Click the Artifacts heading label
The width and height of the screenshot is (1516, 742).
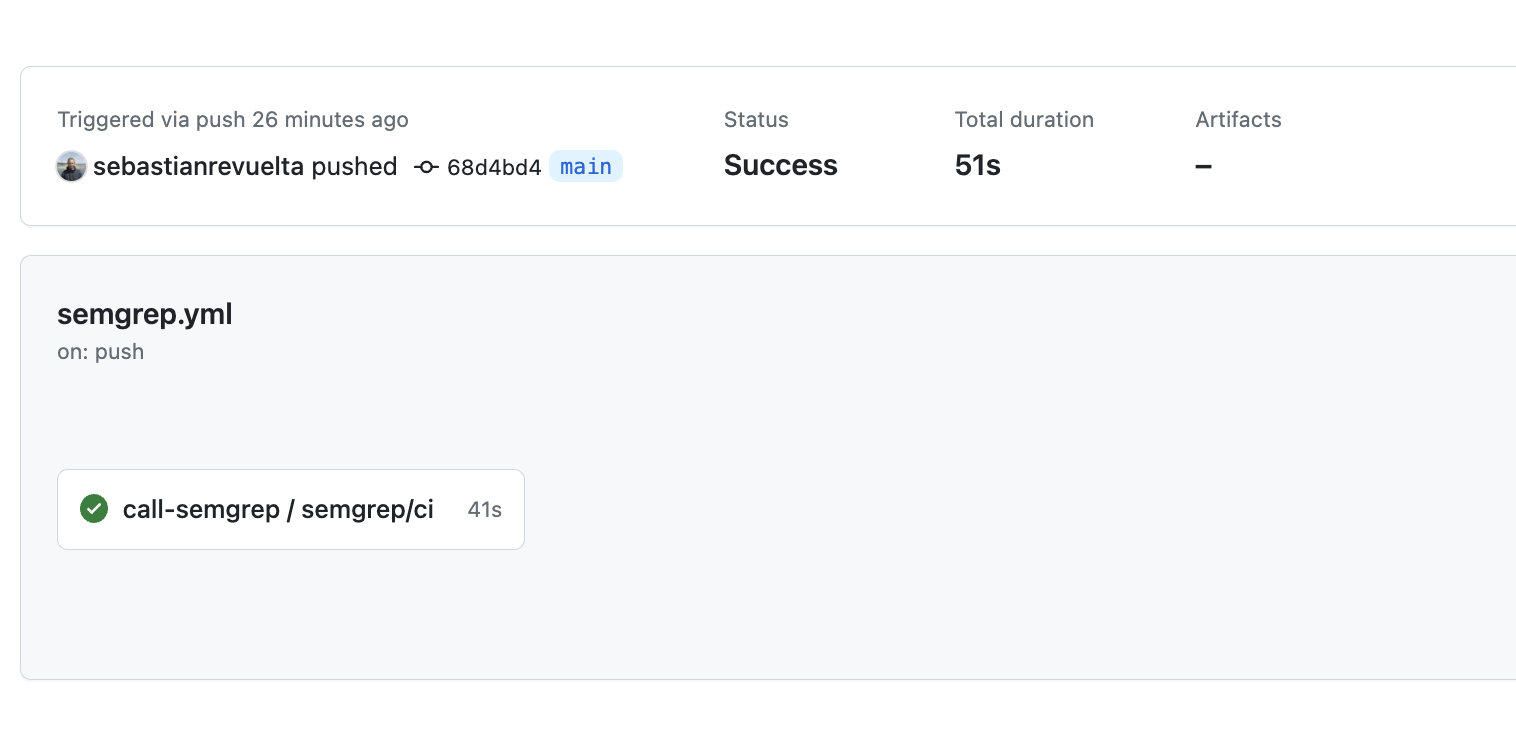tap(1238, 120)
